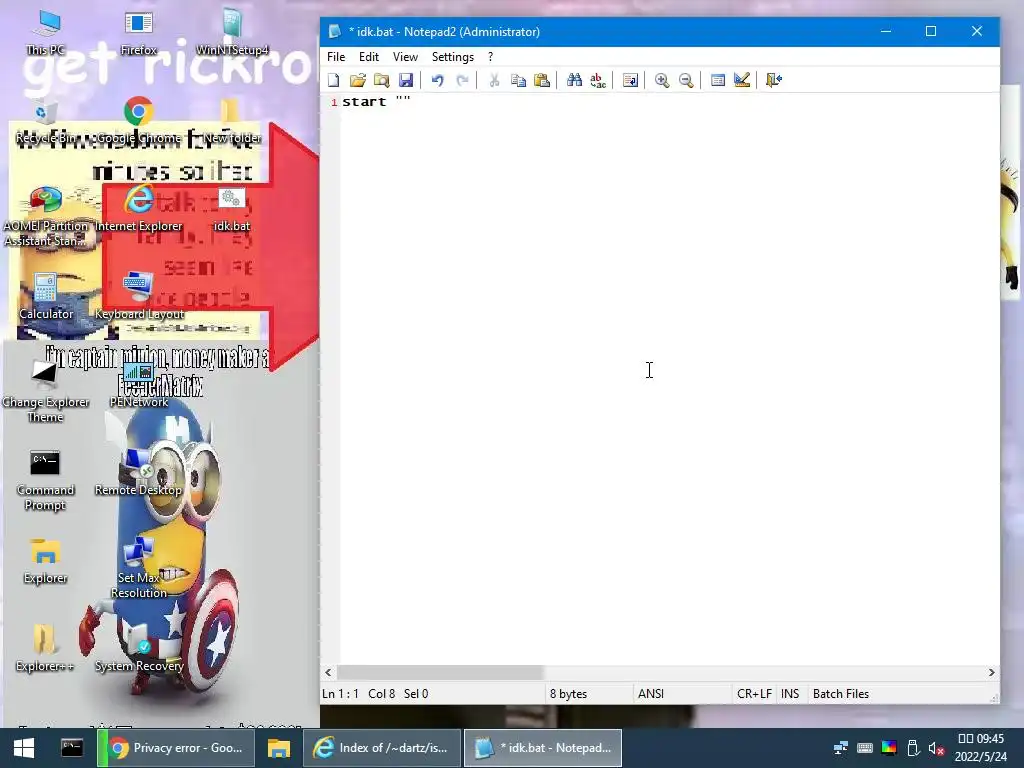Select the Command Prompt desktop icon
Viewport: 1024px width, 768px height.
(x=45, y=480)
